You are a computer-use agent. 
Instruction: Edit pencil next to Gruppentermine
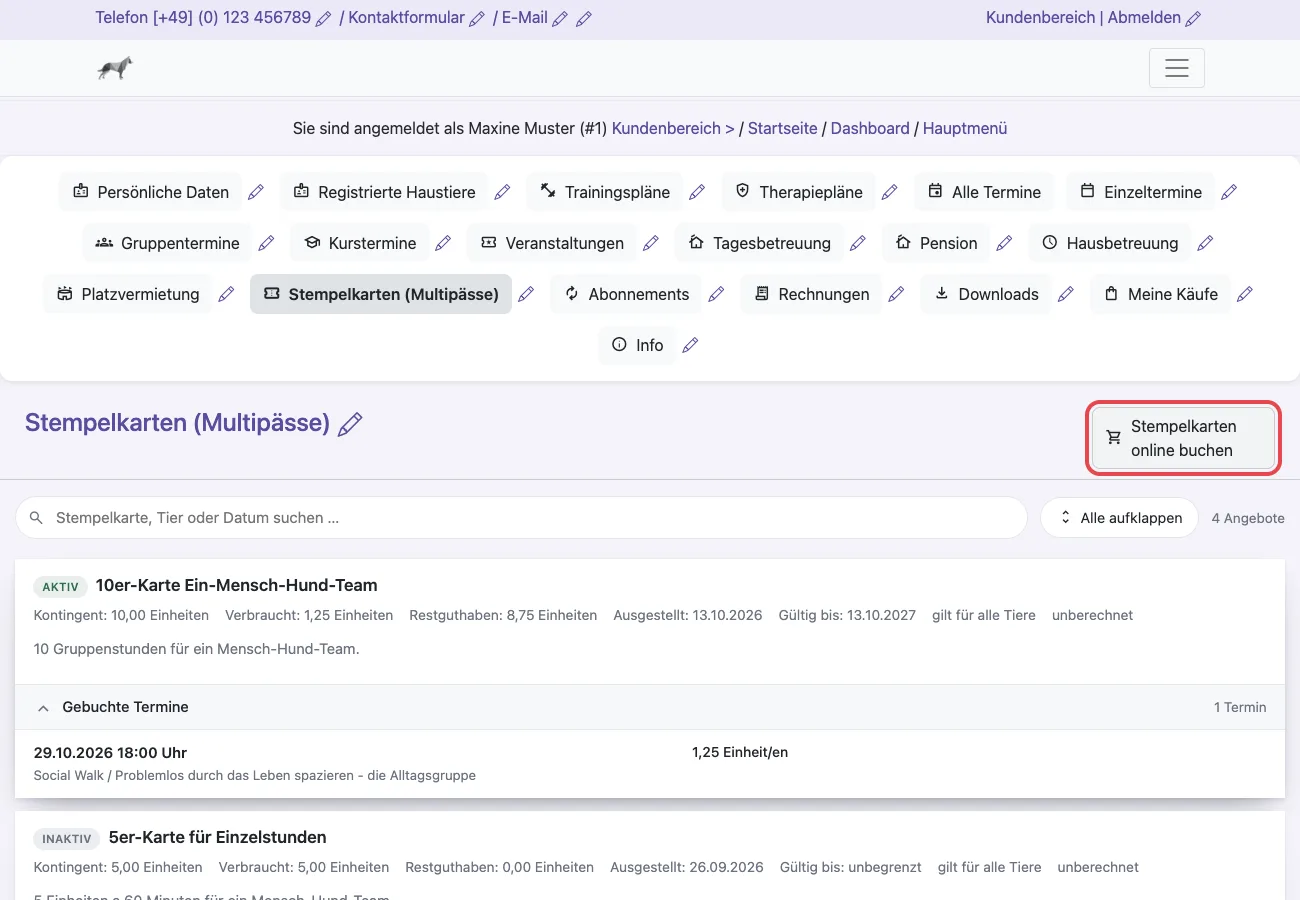[x=266, y=243]
